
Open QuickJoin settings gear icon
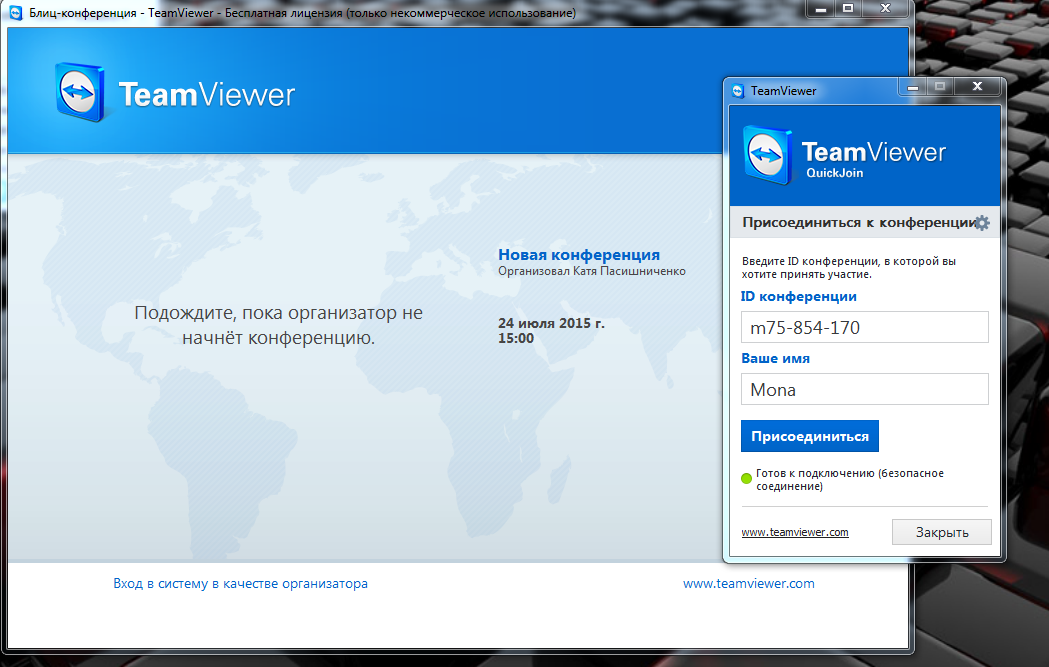[x=981, y=223]
